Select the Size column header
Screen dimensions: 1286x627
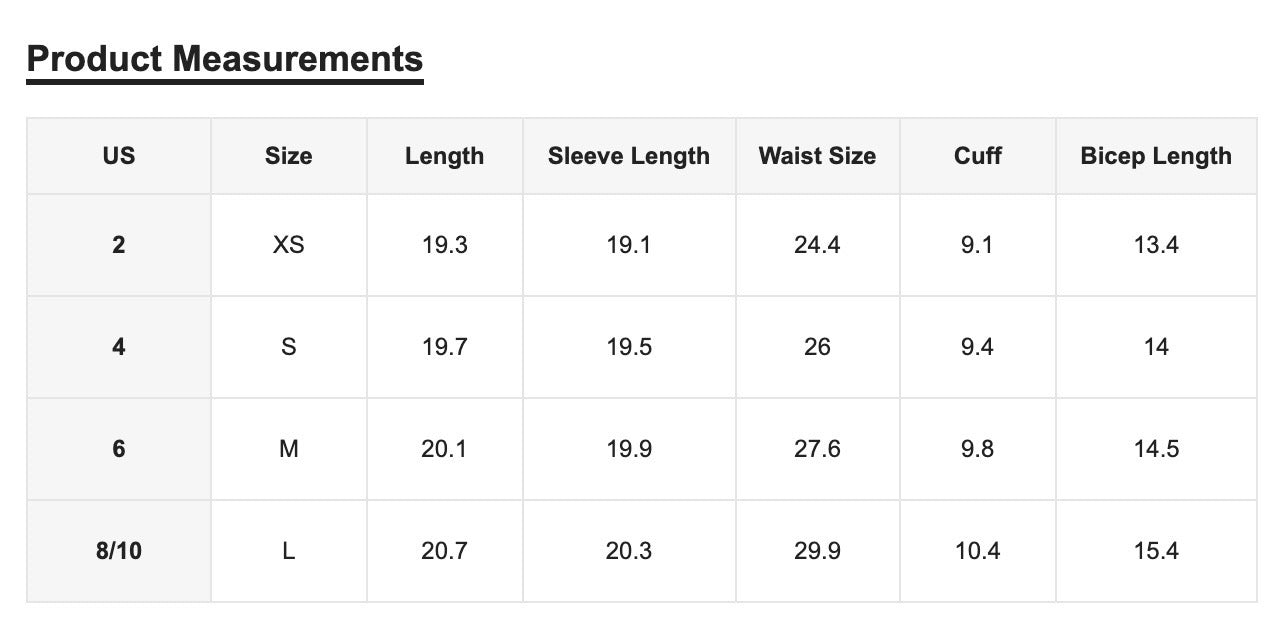point(289,156)
